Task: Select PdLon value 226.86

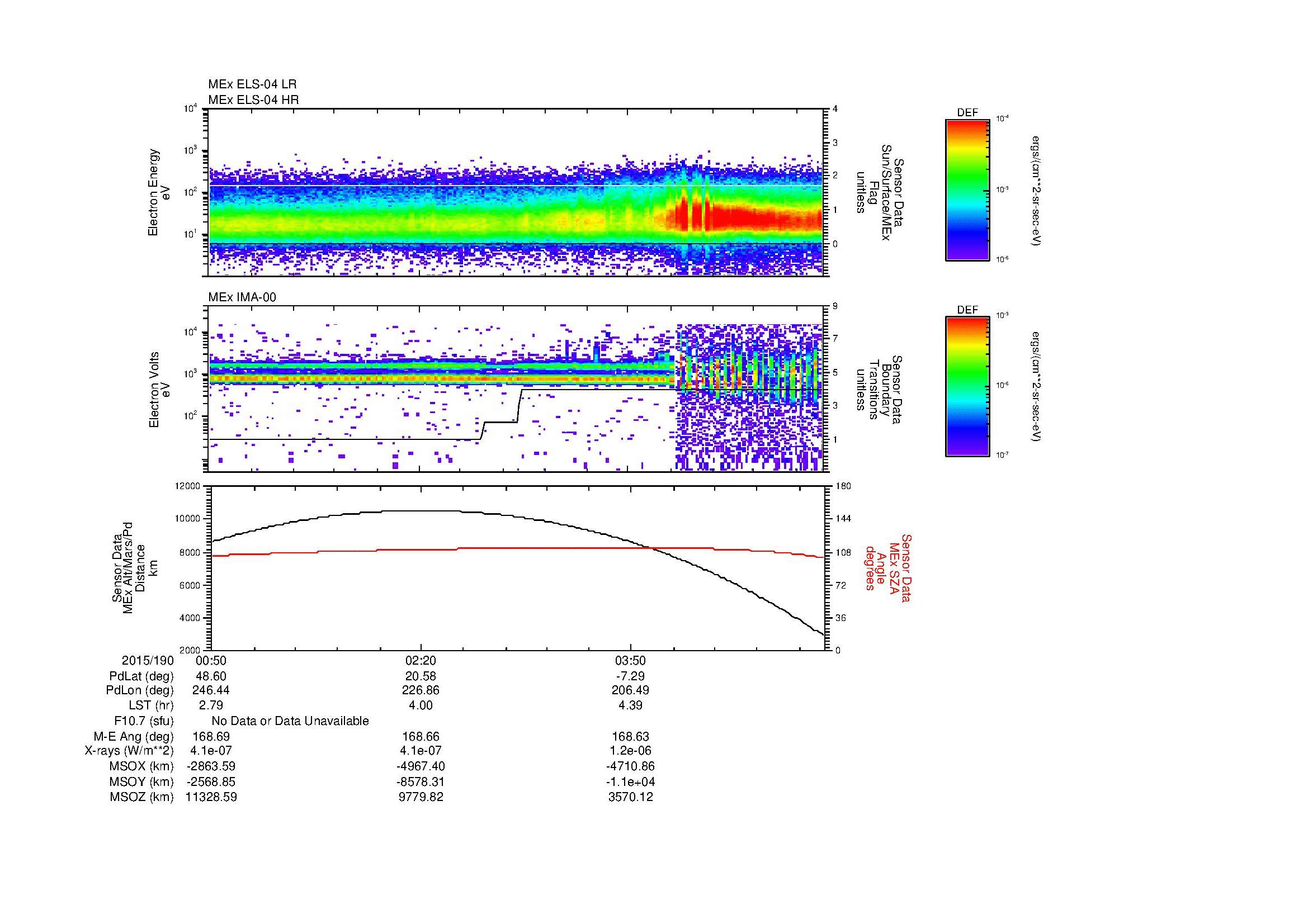Action: click(421, 690)
